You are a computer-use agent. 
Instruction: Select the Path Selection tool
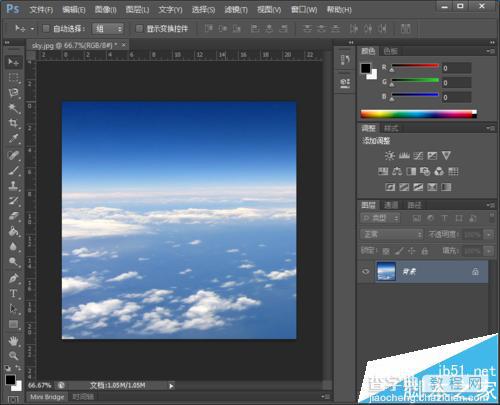[14, 309]
